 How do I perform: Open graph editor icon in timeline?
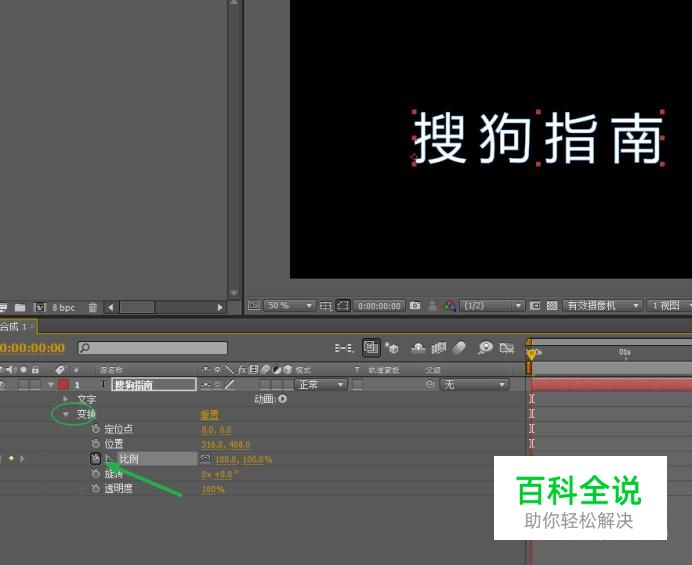click(507, 348)
